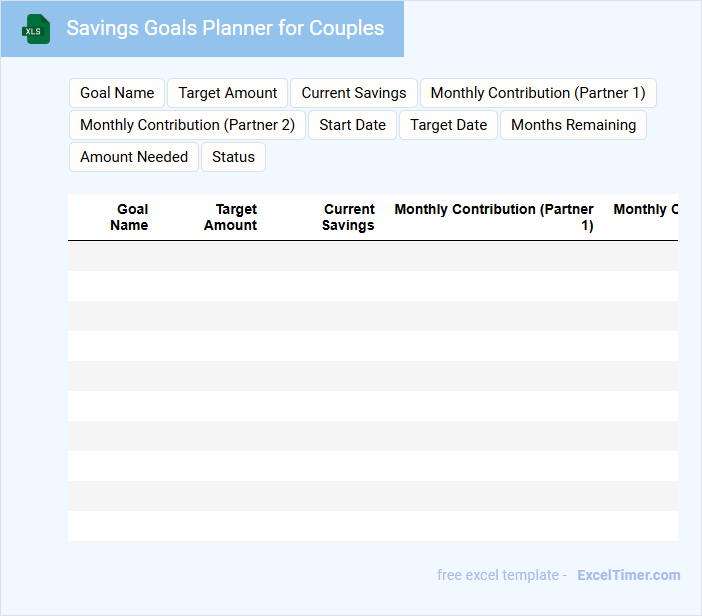
Task: Open the ExcelTimer.com link
Action: (628, 575)
